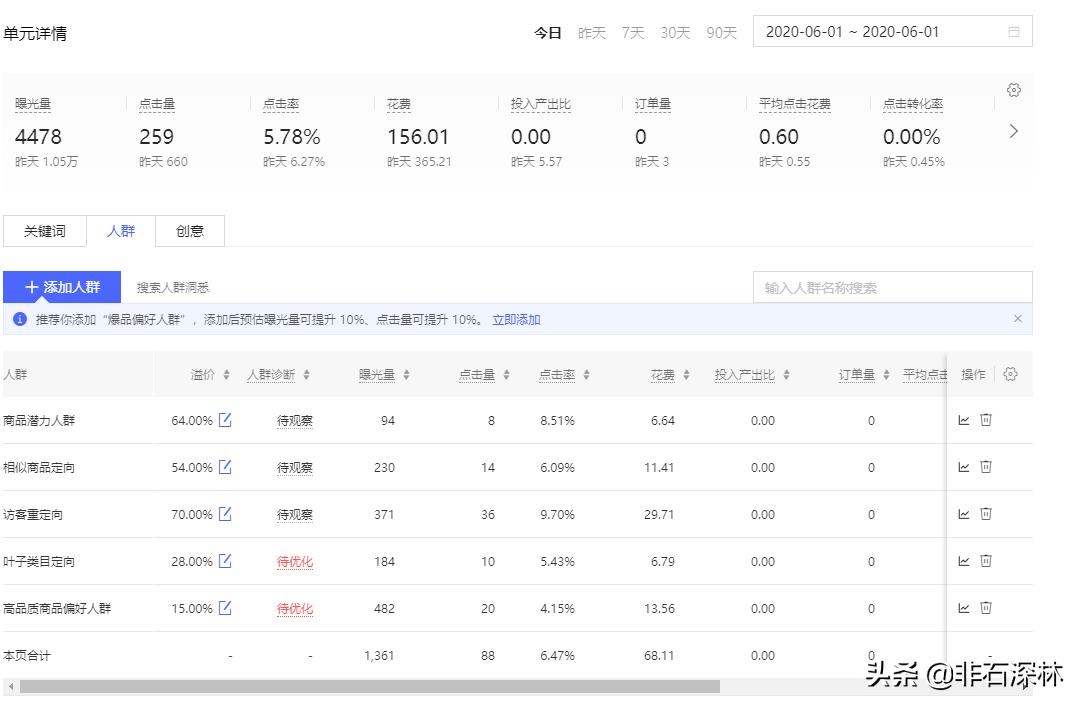Switch to the 关键词 tab
1084x709 pixels.
tap(45, 231)
